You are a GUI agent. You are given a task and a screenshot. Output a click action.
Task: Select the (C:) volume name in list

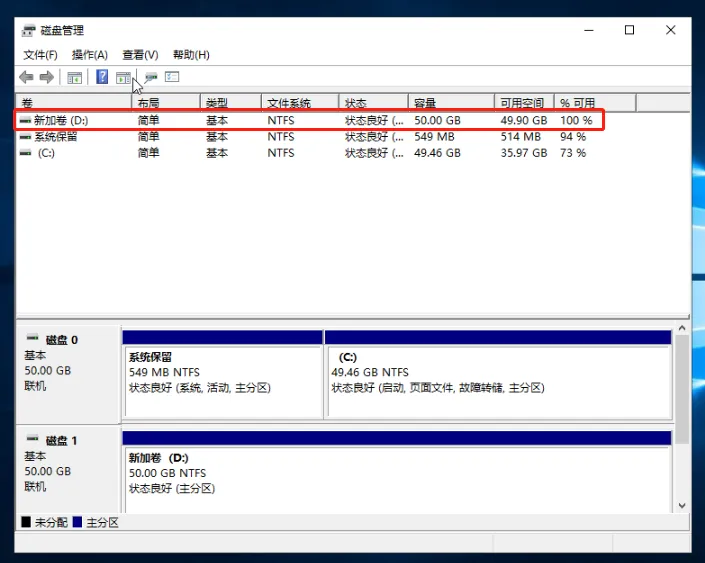[x=46, y=153]
